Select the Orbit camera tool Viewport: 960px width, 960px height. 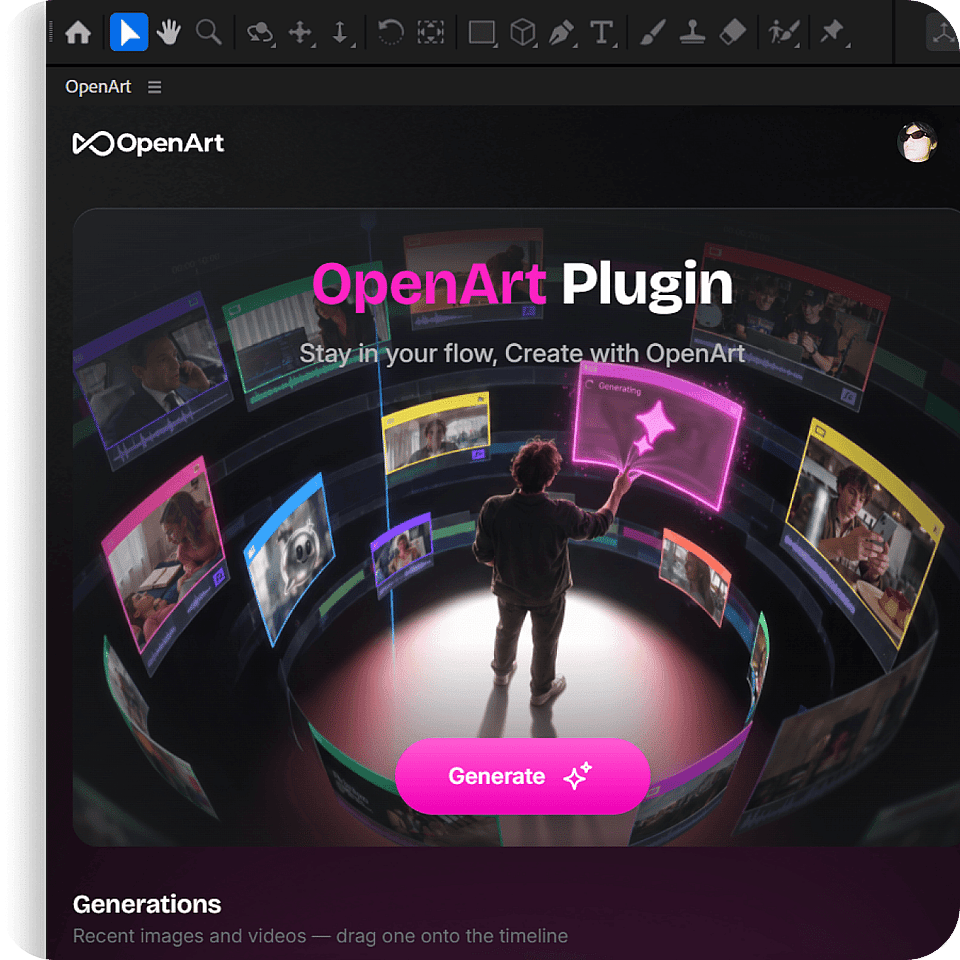260,32
